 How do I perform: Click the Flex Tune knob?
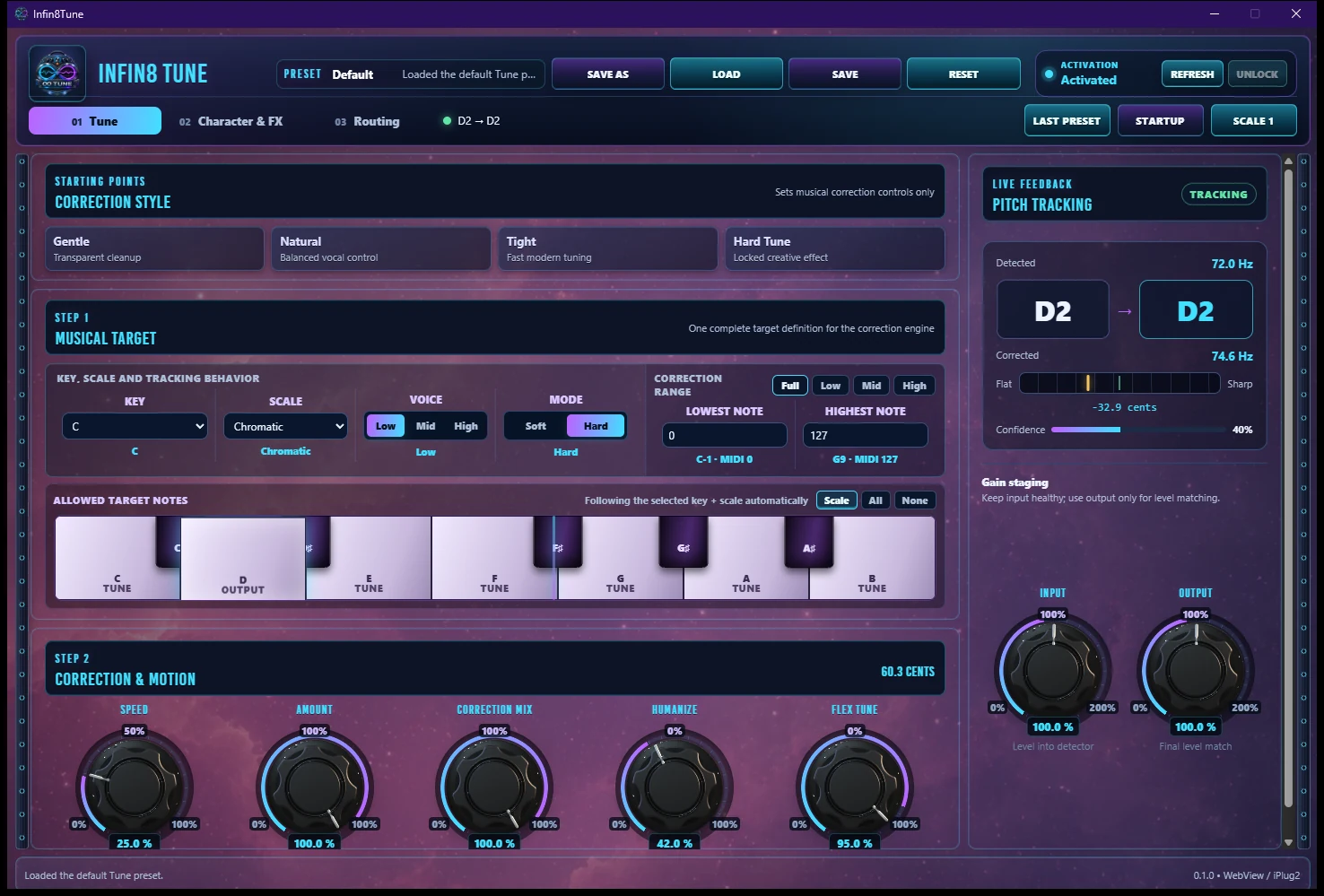[x=855, y=787]
